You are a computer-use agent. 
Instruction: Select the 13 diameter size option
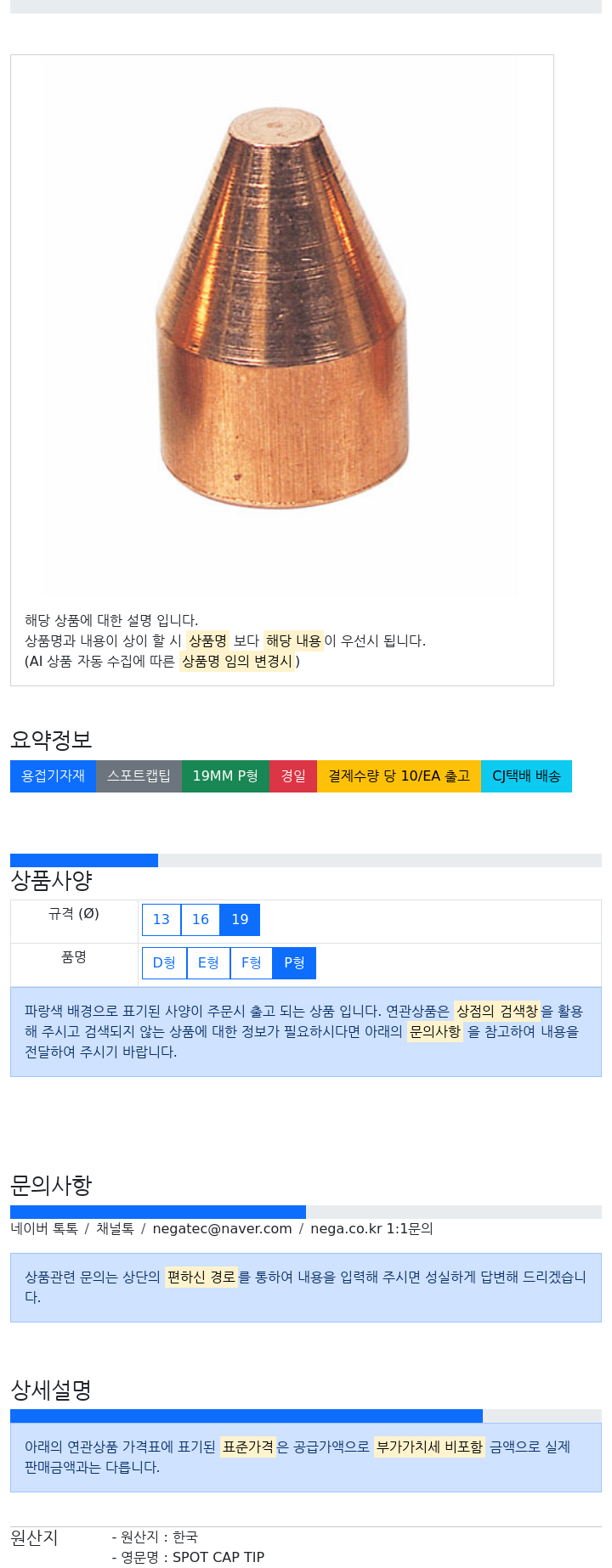tap(161, 919)
